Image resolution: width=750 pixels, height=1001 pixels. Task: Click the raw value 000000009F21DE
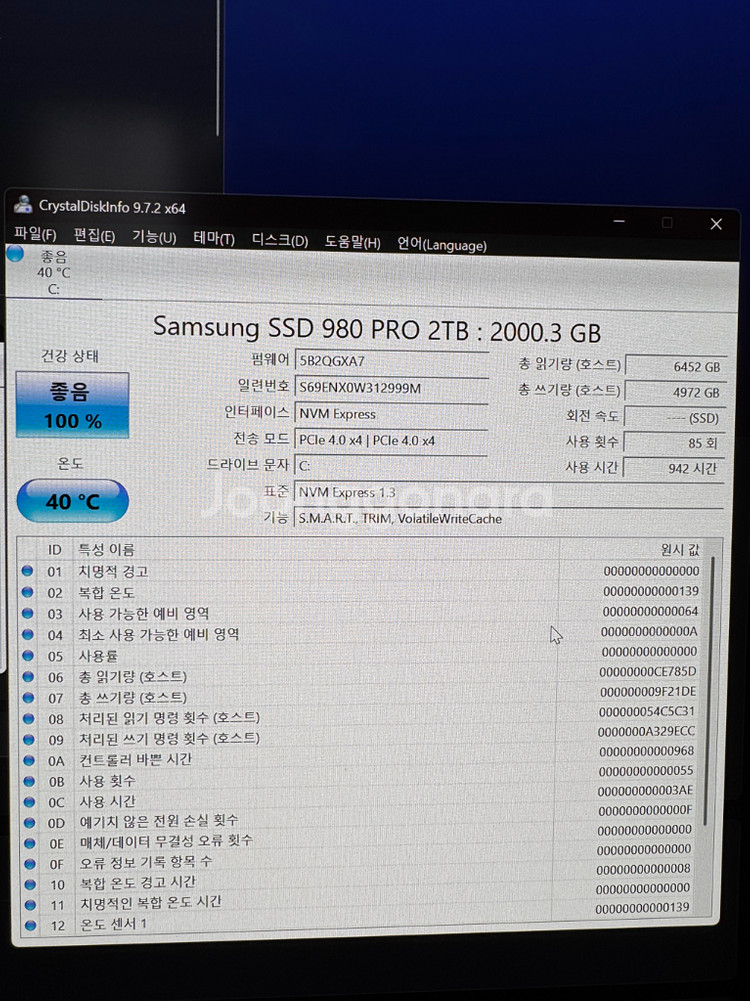coord(647,691)
